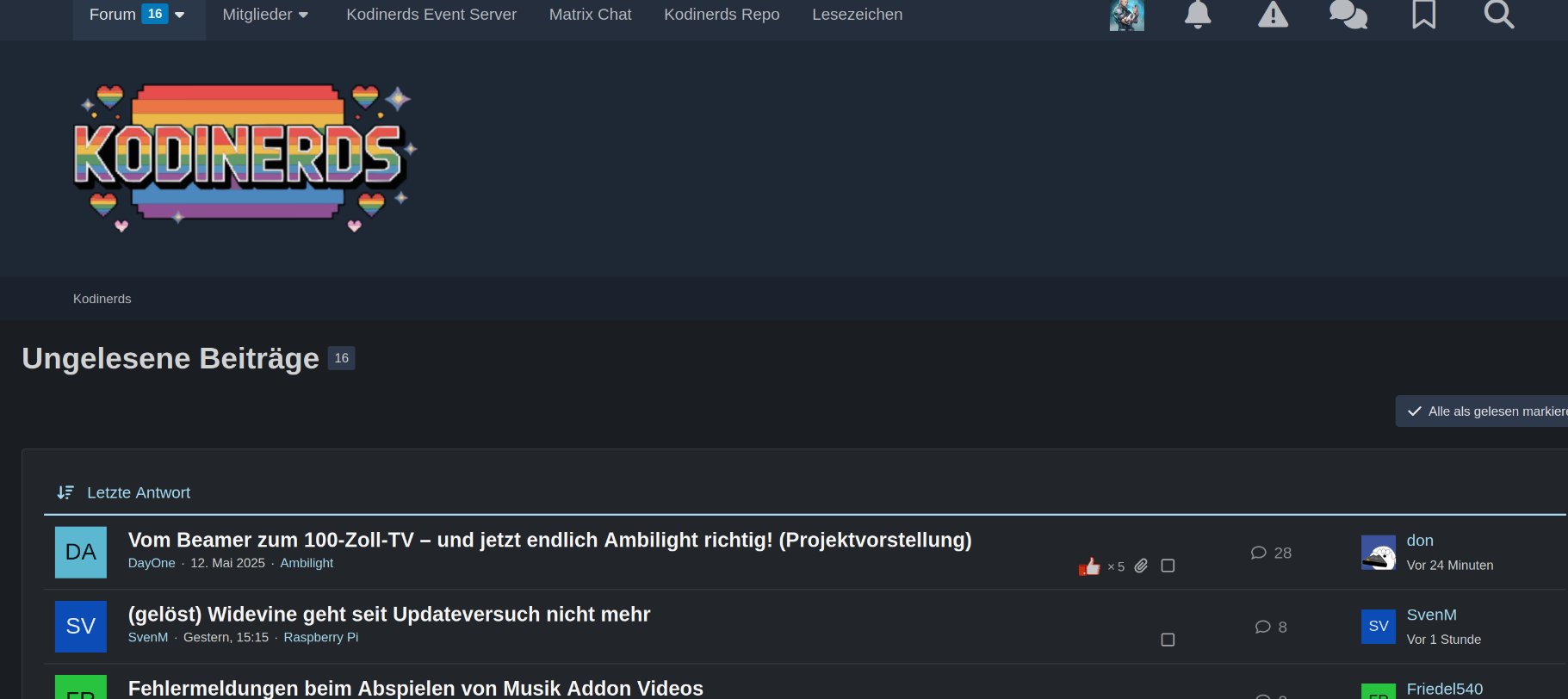Screen dimensions: 1568x699
Task: Open thread Widevine geht seit Updateversuch nicht mehr
Action: point(389,614)
